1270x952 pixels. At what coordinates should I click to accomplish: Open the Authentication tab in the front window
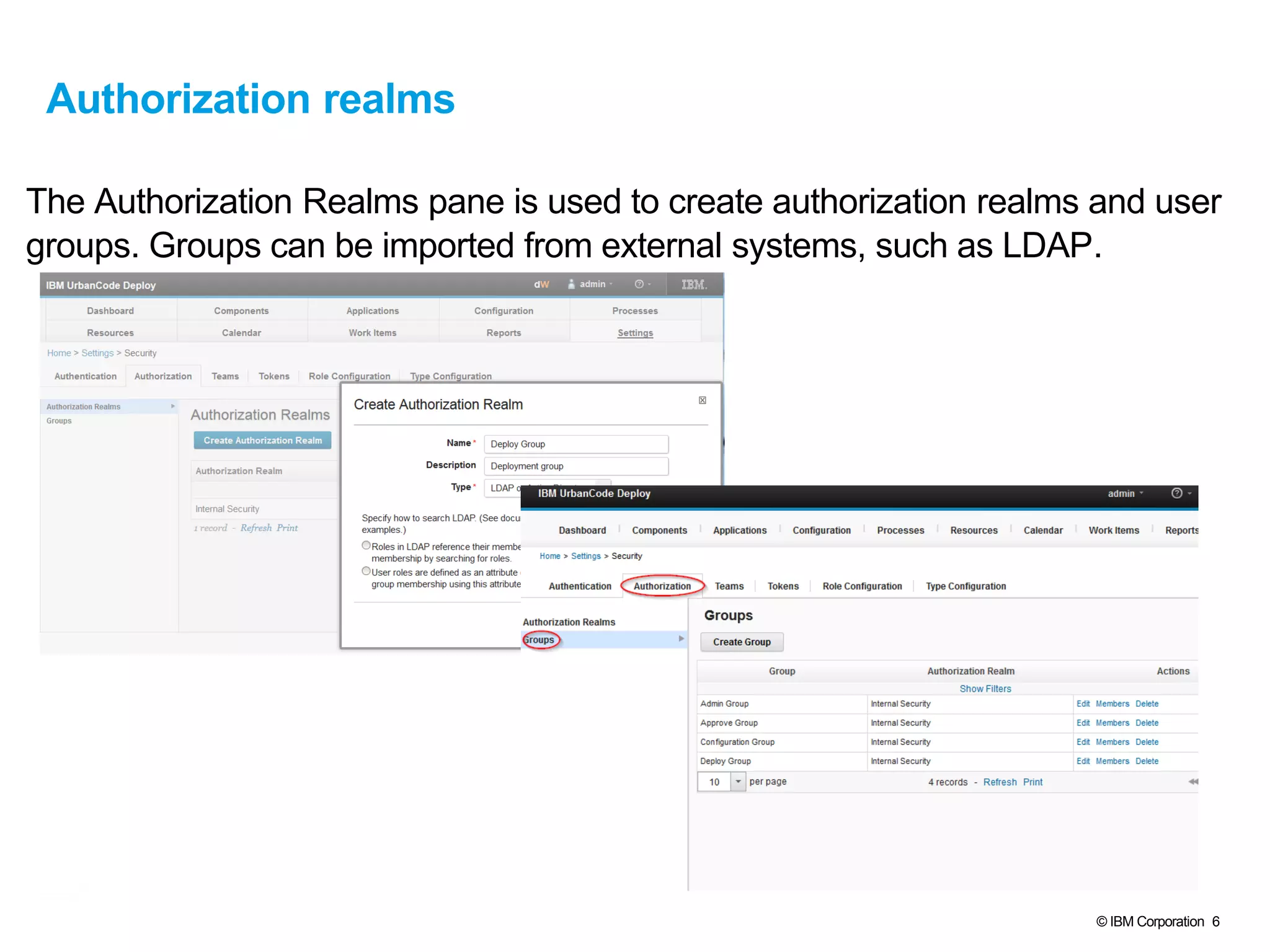(580, 586)
